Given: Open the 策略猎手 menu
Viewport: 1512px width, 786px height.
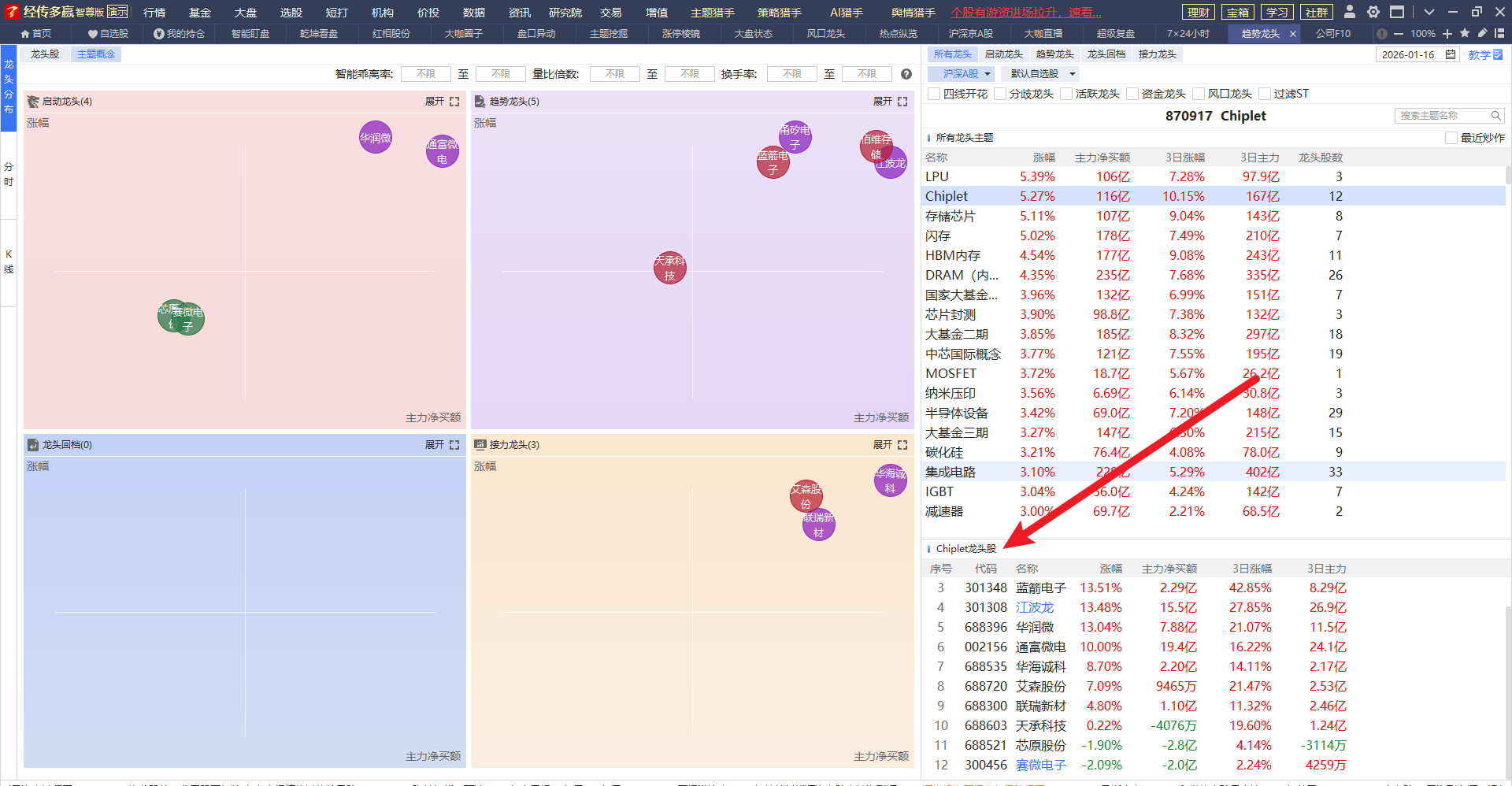Looking at the screenshot, I should [x=779, y=13].
